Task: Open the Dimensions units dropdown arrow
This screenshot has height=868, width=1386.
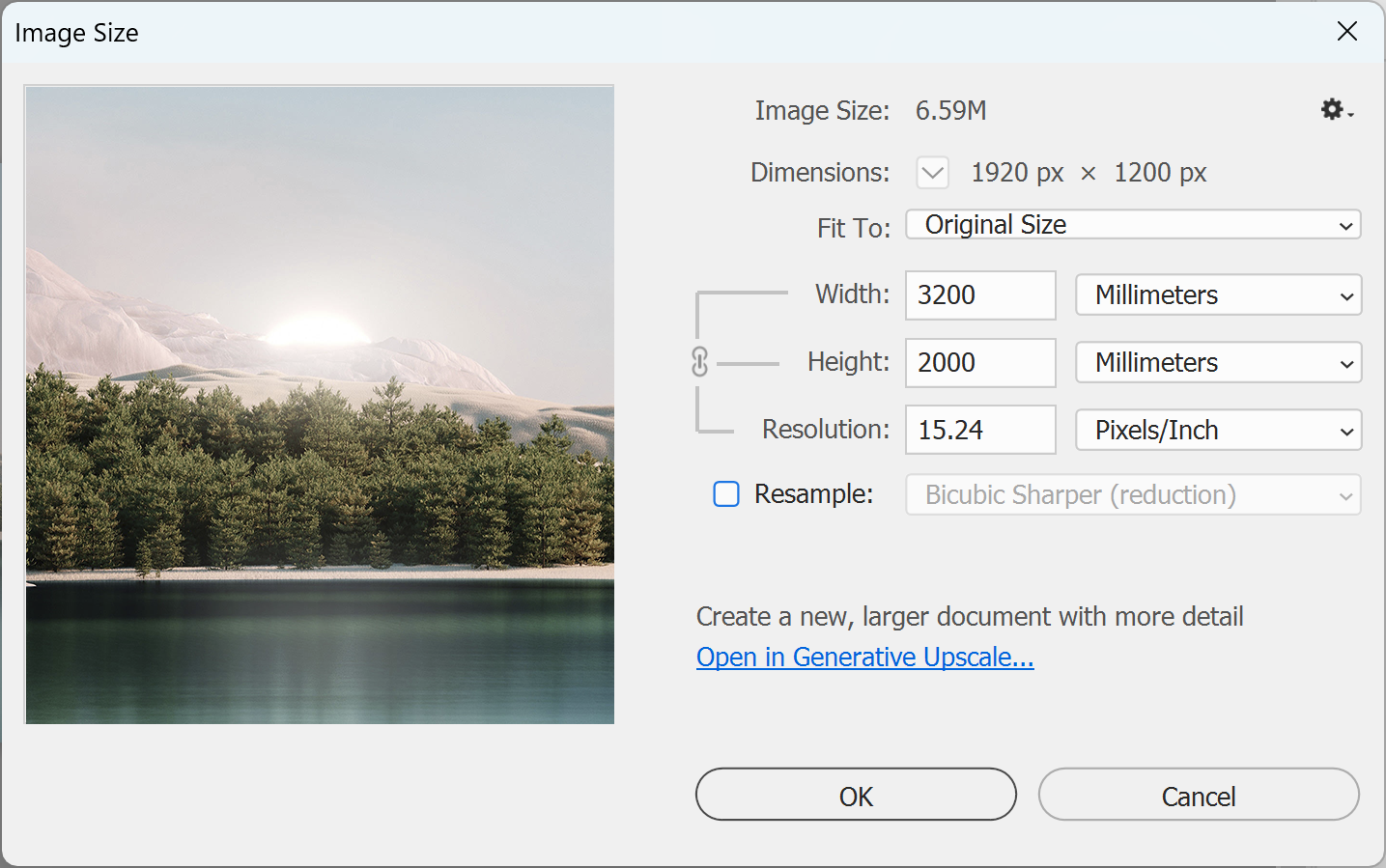Action: pyautogui.click(x=933, y=173)
